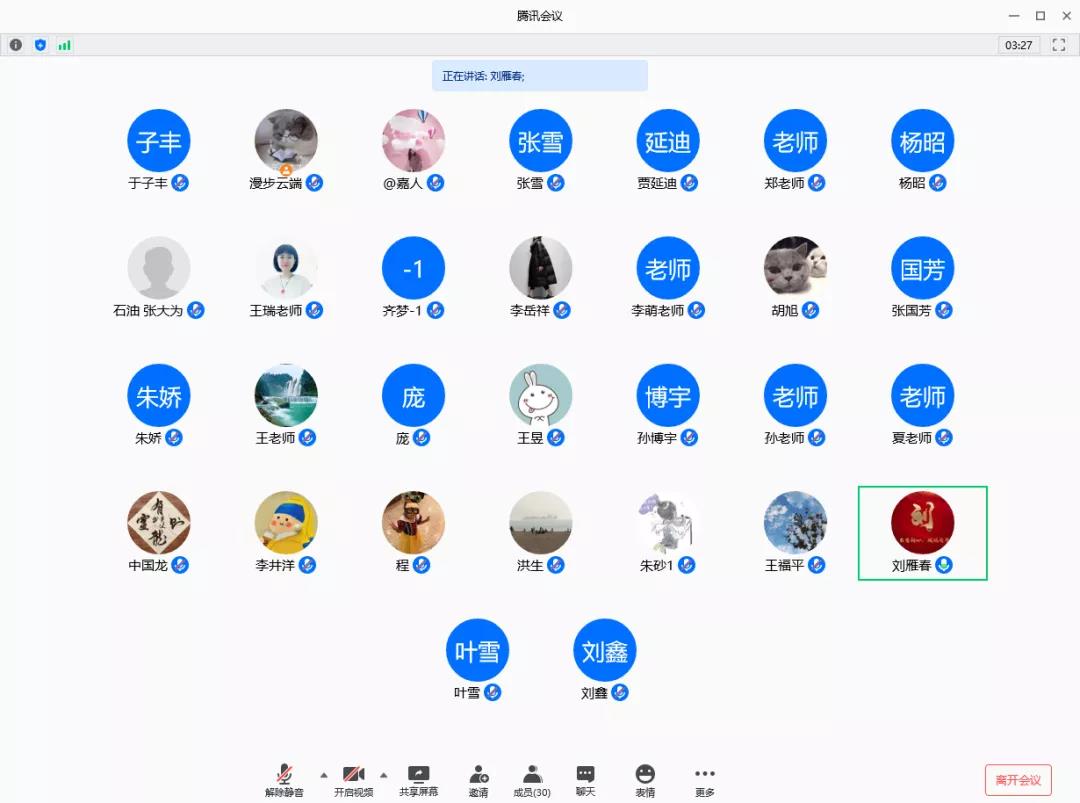Open the More (更多) menu
Image resolution: width=1080 pixels, height=803 pixels.
click(705, 780)
